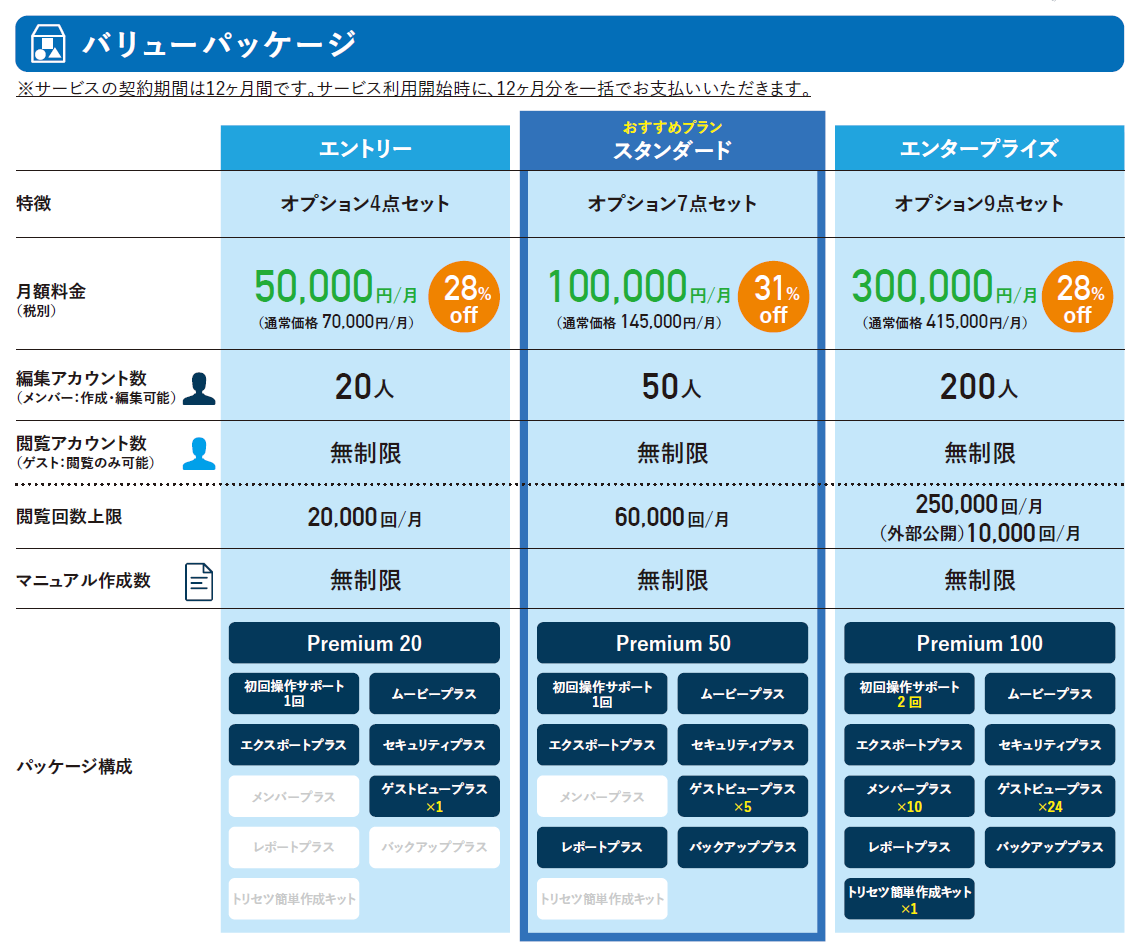This screenshot has height=952, width=1141.
Task: Click the manual document page icon
Action: [199, 581]
